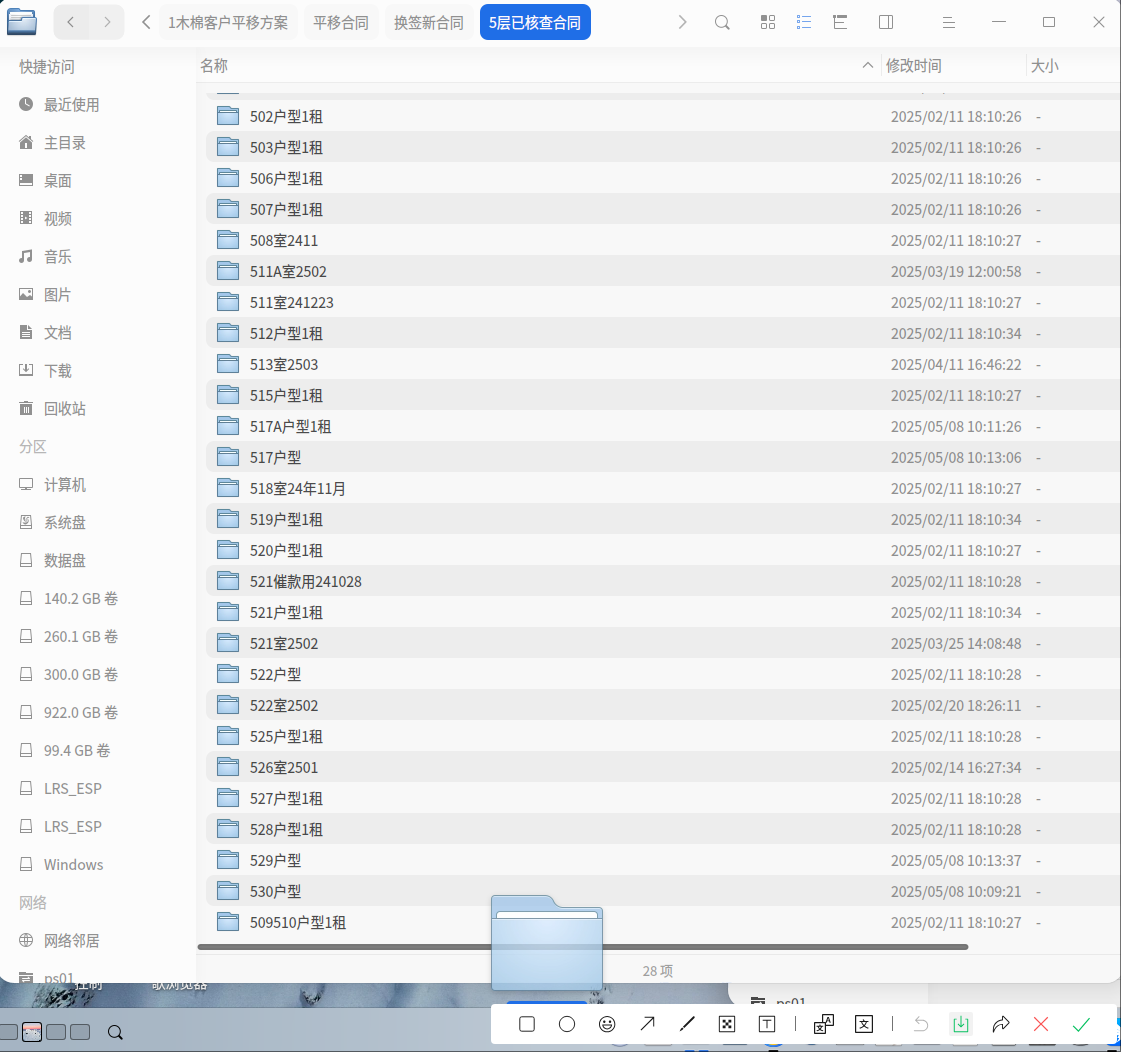Select folder 511A室2502
The height and width of the screenshot is (1052, 1121).
point(663,271)
